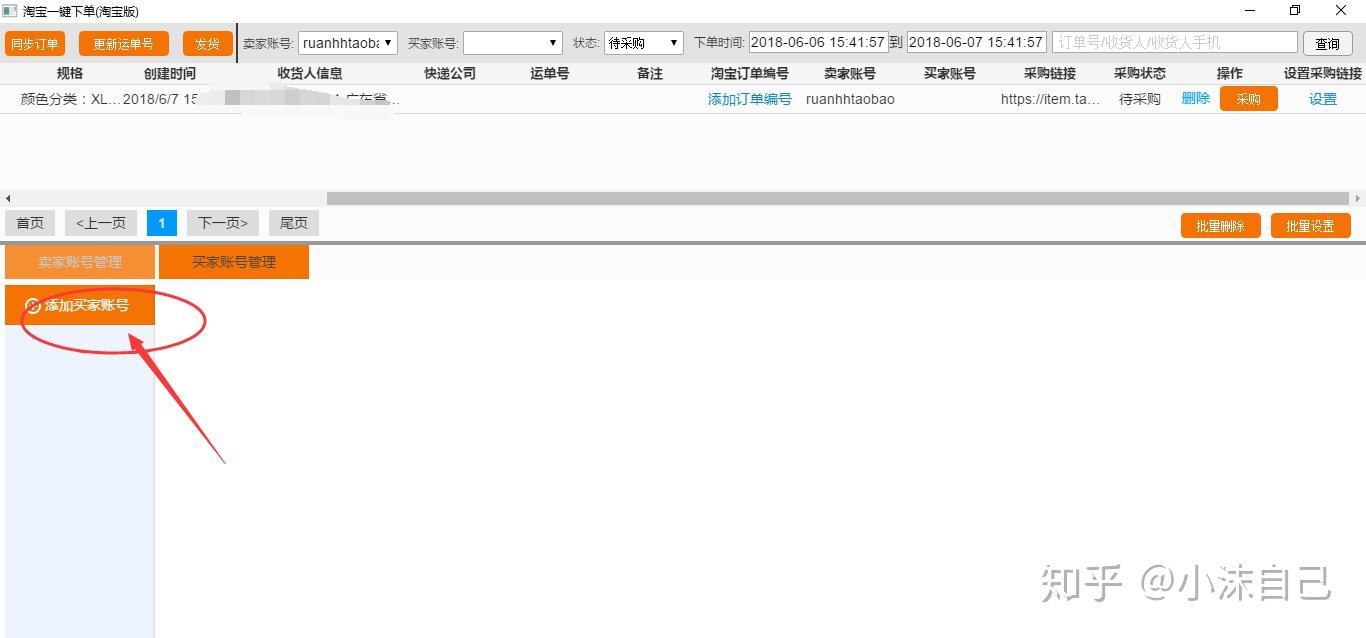Click the 添加订单编号 link
Viewport: 1366px width, 638px height.
tap(750, 99)
